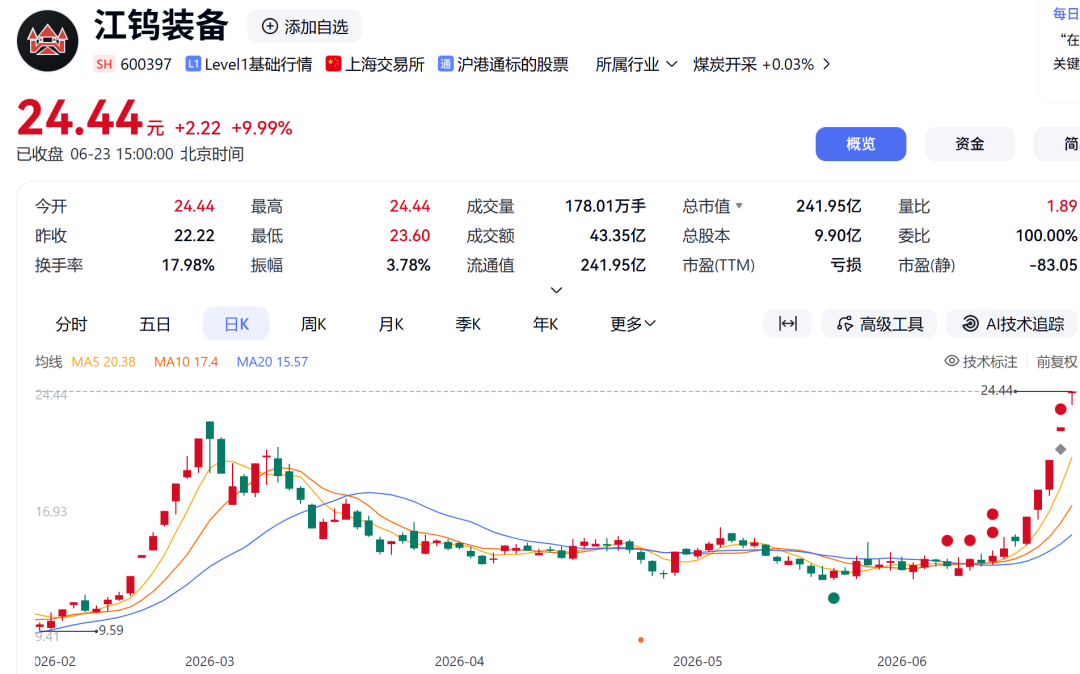Click the 成交量 178.01万手 value

point(605,206)
